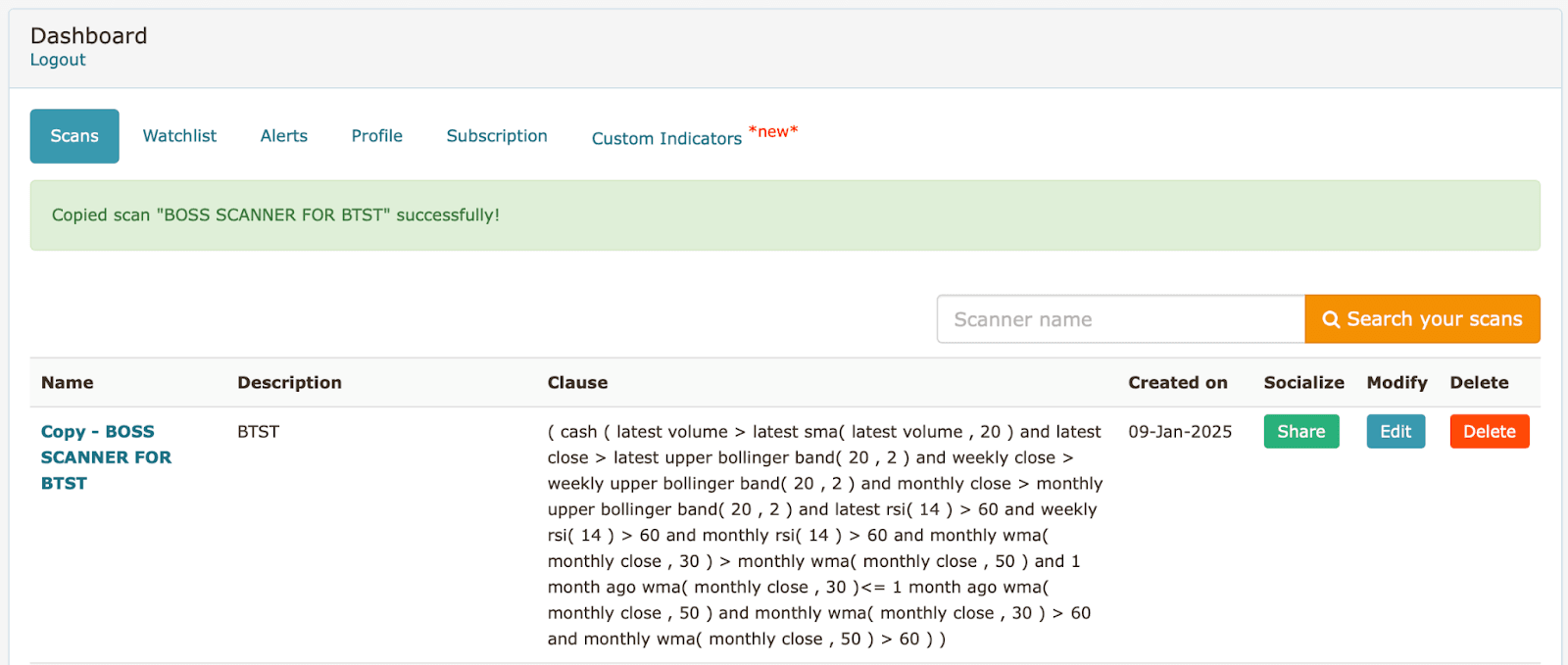Log out via the Logout link

[x=58, y=60]
